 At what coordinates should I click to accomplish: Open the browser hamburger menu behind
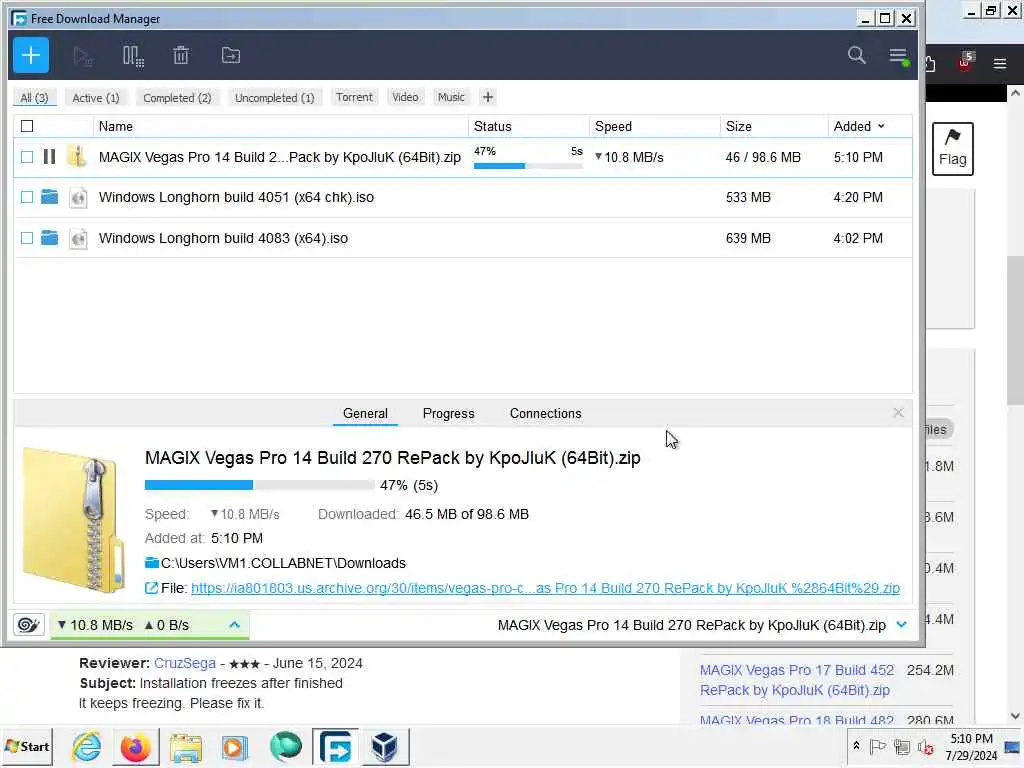999,63
